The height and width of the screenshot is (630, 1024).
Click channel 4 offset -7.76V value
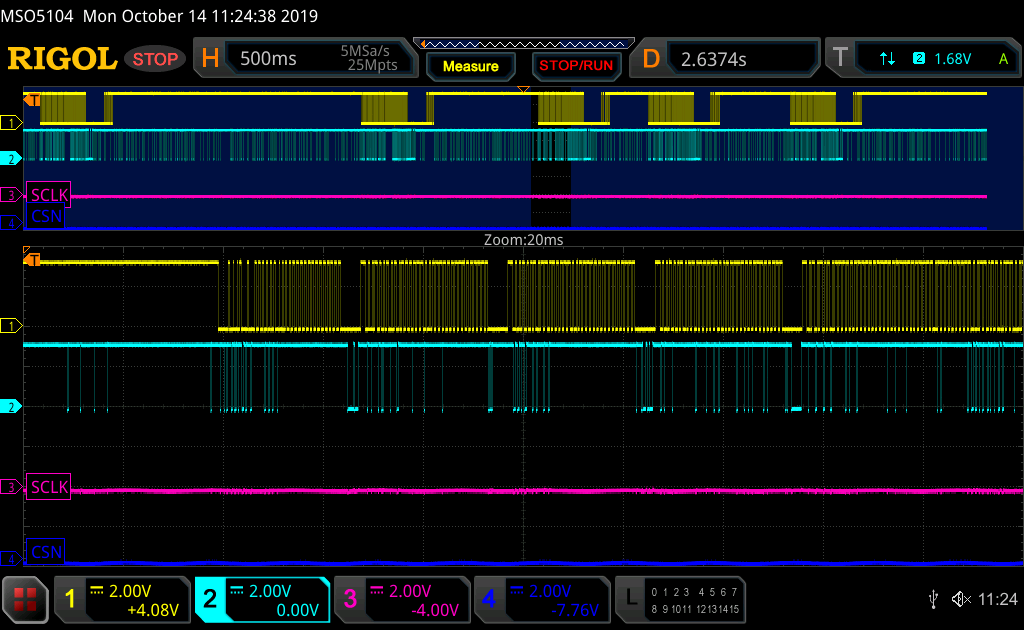575,610
